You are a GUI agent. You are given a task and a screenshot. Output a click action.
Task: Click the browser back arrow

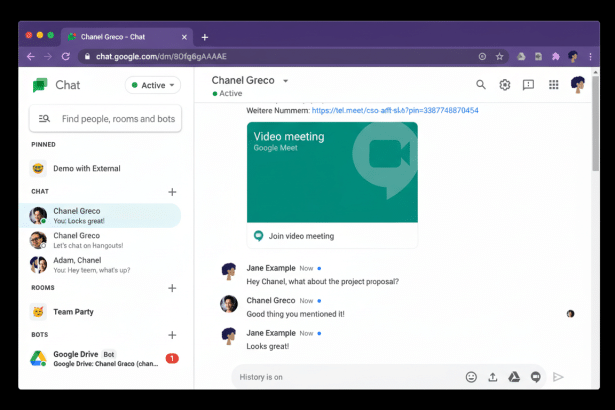(31, 56)
